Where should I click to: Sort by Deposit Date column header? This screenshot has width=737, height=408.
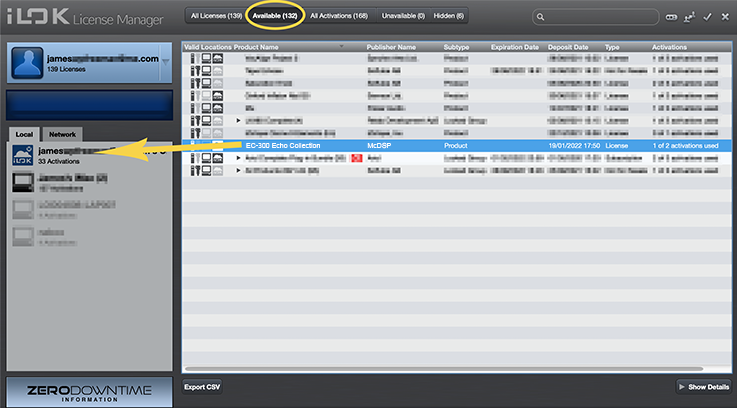pyautogui.click(x=568, y=47)
